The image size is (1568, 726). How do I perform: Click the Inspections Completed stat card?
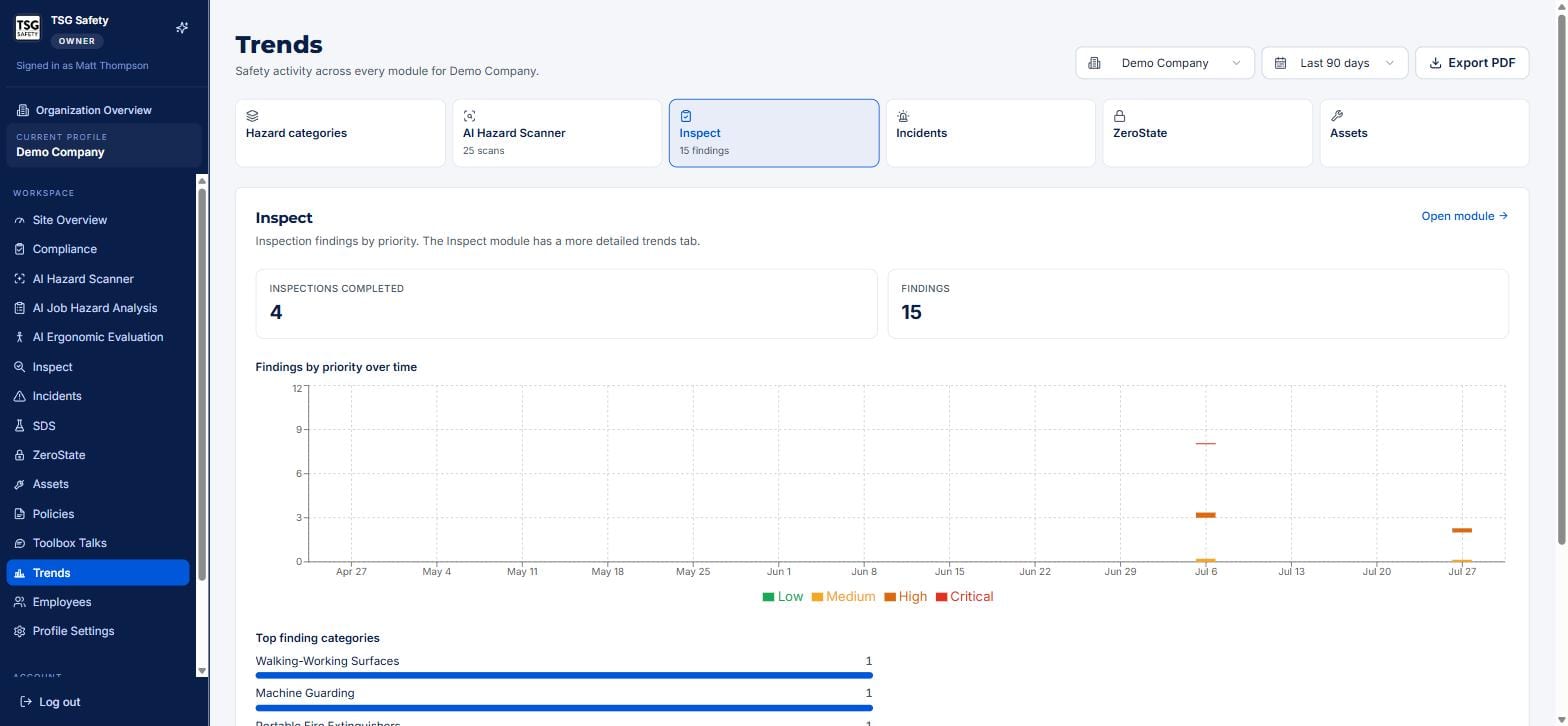tap(566, 304)
